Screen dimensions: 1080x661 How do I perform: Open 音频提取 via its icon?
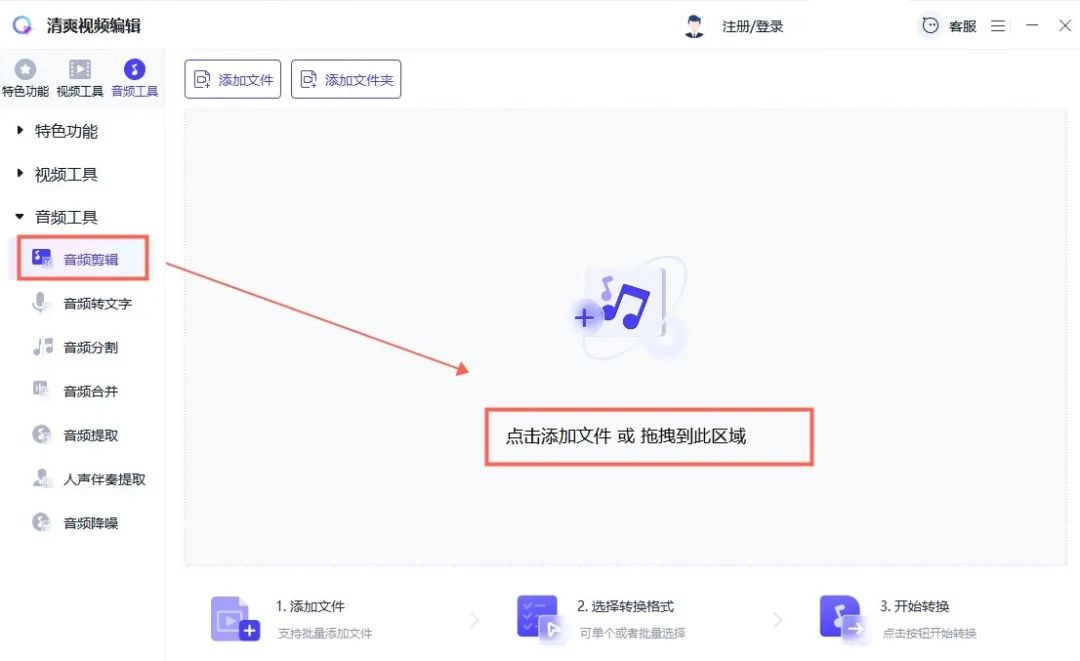41,435
